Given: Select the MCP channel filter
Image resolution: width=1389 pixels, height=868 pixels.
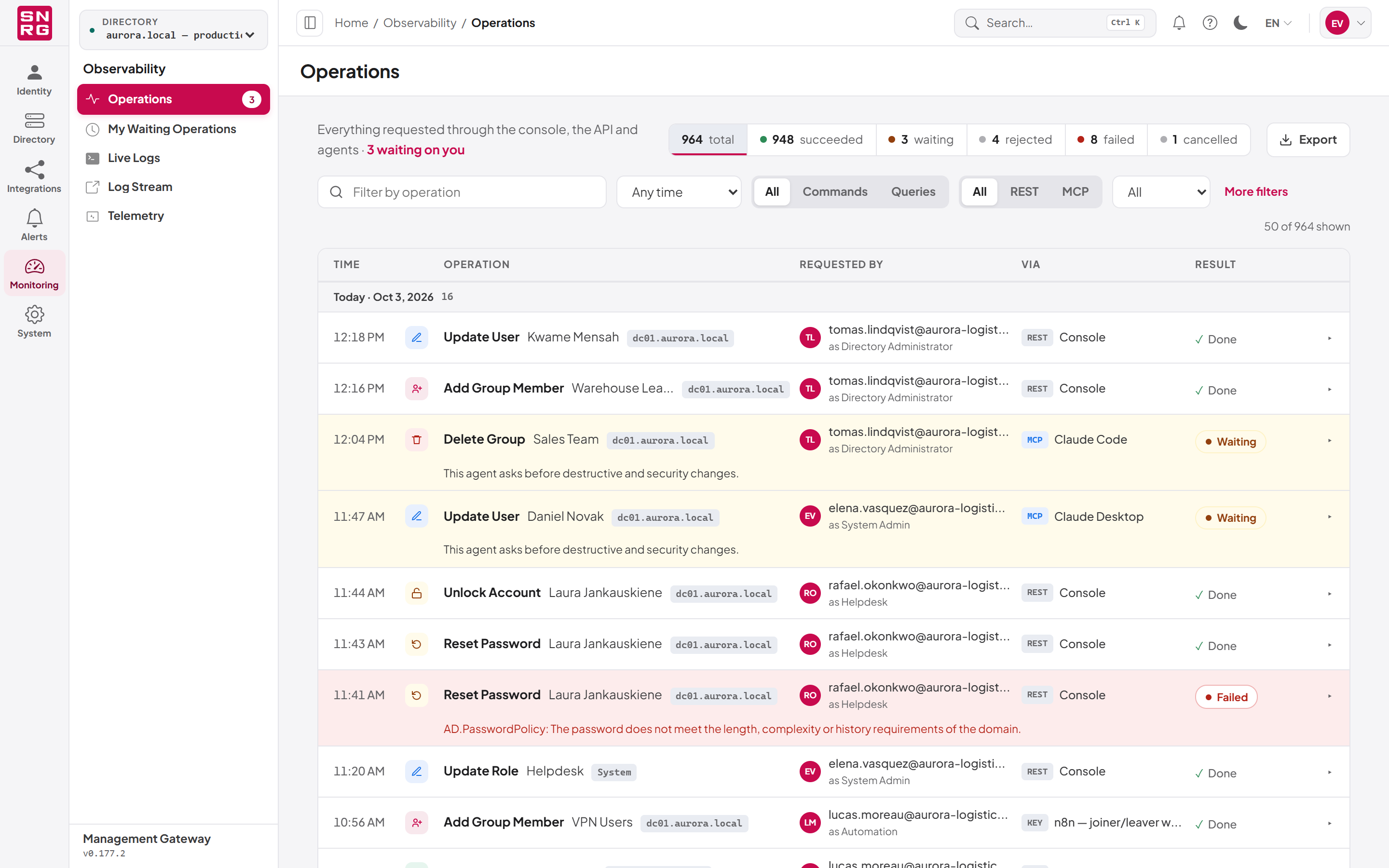Looking at the screenshot, I should pos(1075,192).
